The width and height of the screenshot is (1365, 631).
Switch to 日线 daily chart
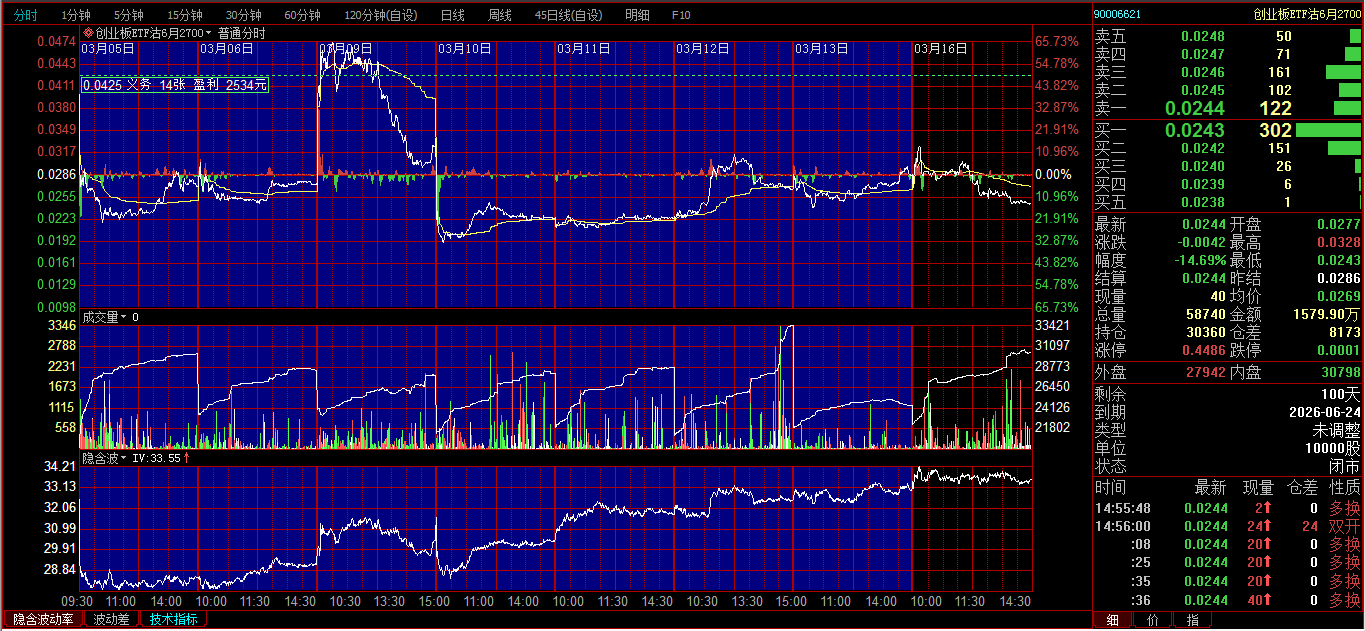click(452, 15)
